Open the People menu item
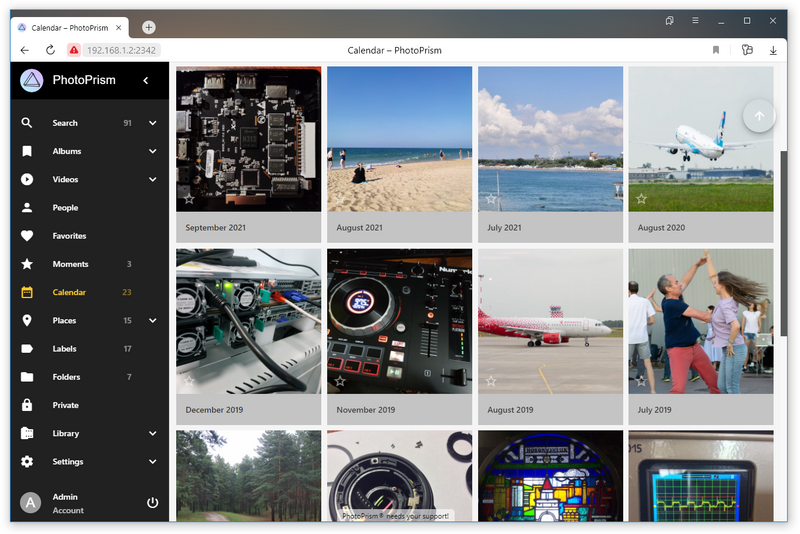Image resolution: width=800 pixels, height=534 pixels. click(x=89, y=208)
